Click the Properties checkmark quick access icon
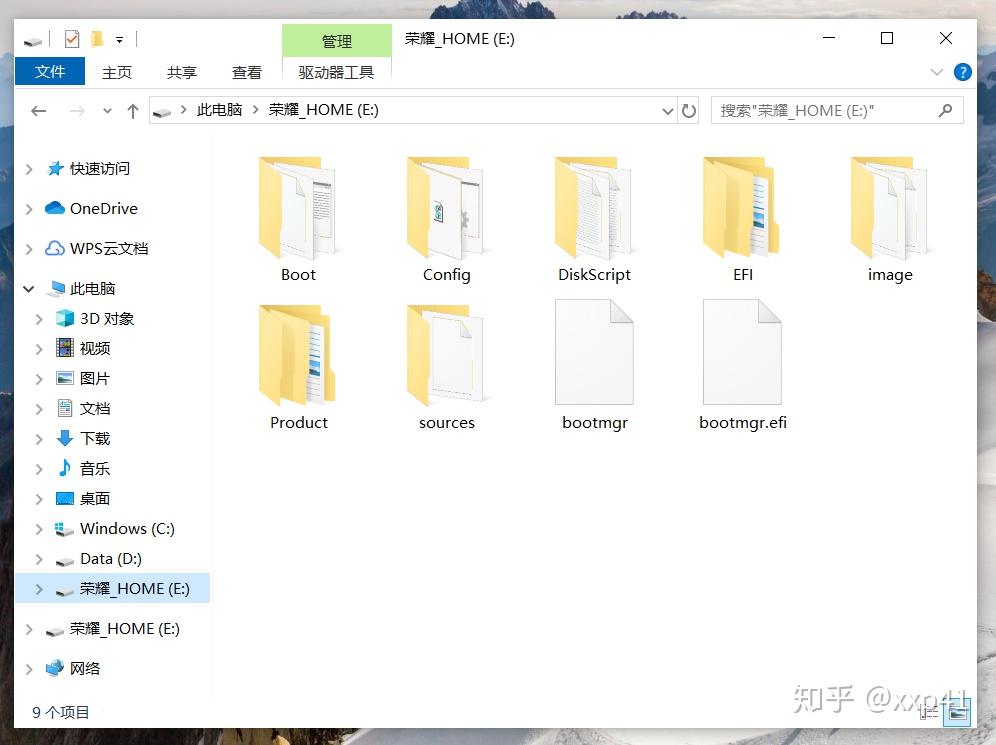The width and height of the screenshot is (996, 745). coord(72,39)
